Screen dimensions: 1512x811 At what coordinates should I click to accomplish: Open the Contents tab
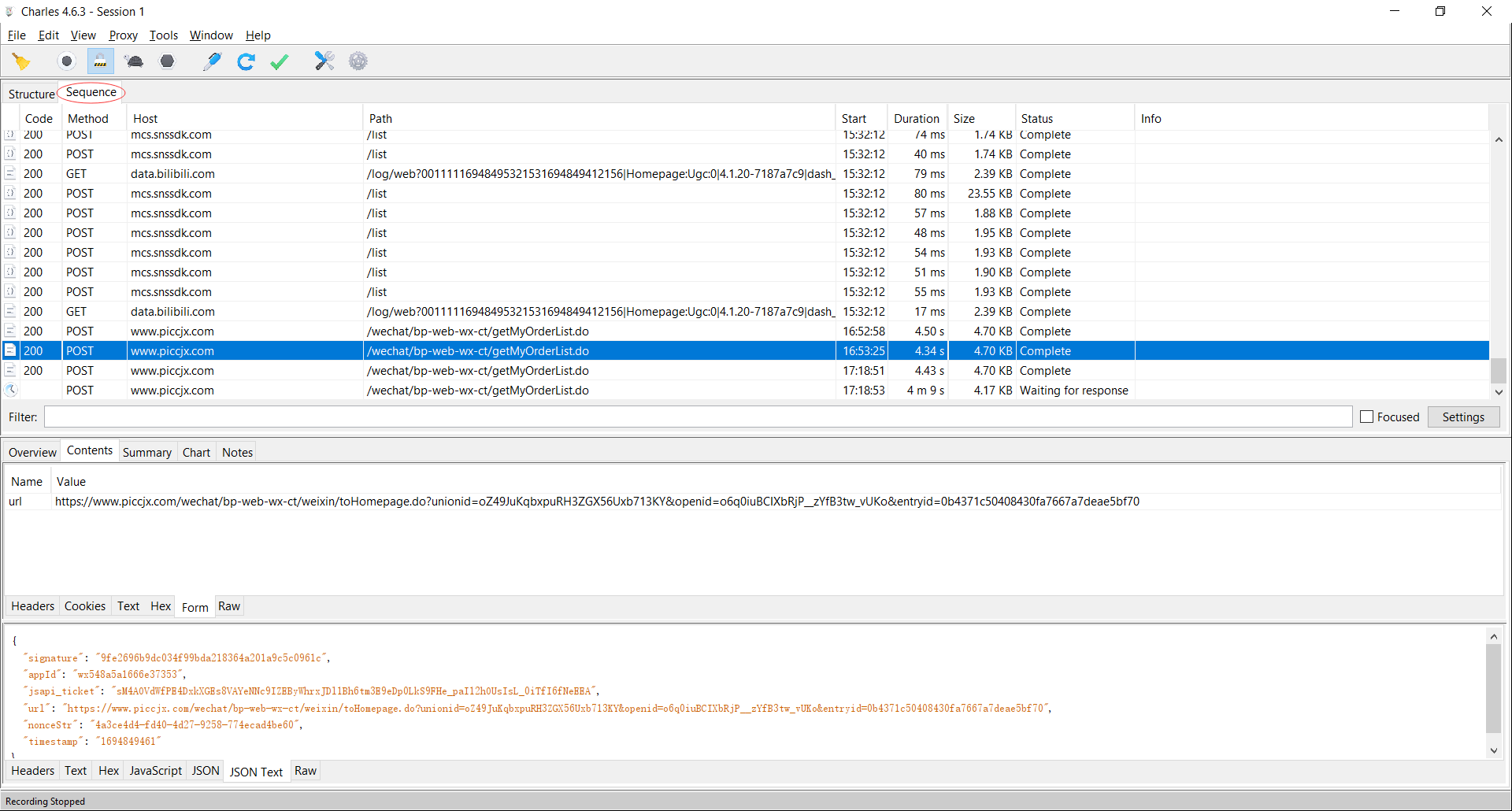click(90, 450)
